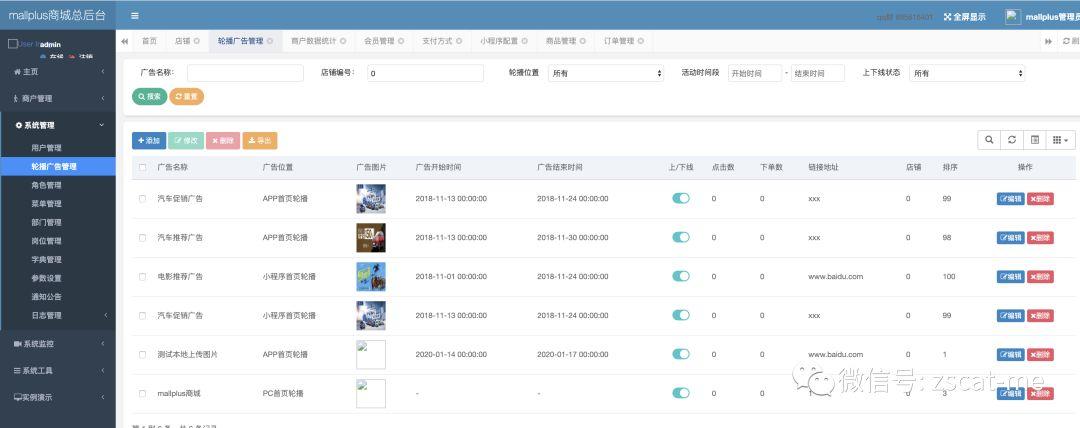
Task: Click the 开始时间 date field
Action: click(755, 73)
